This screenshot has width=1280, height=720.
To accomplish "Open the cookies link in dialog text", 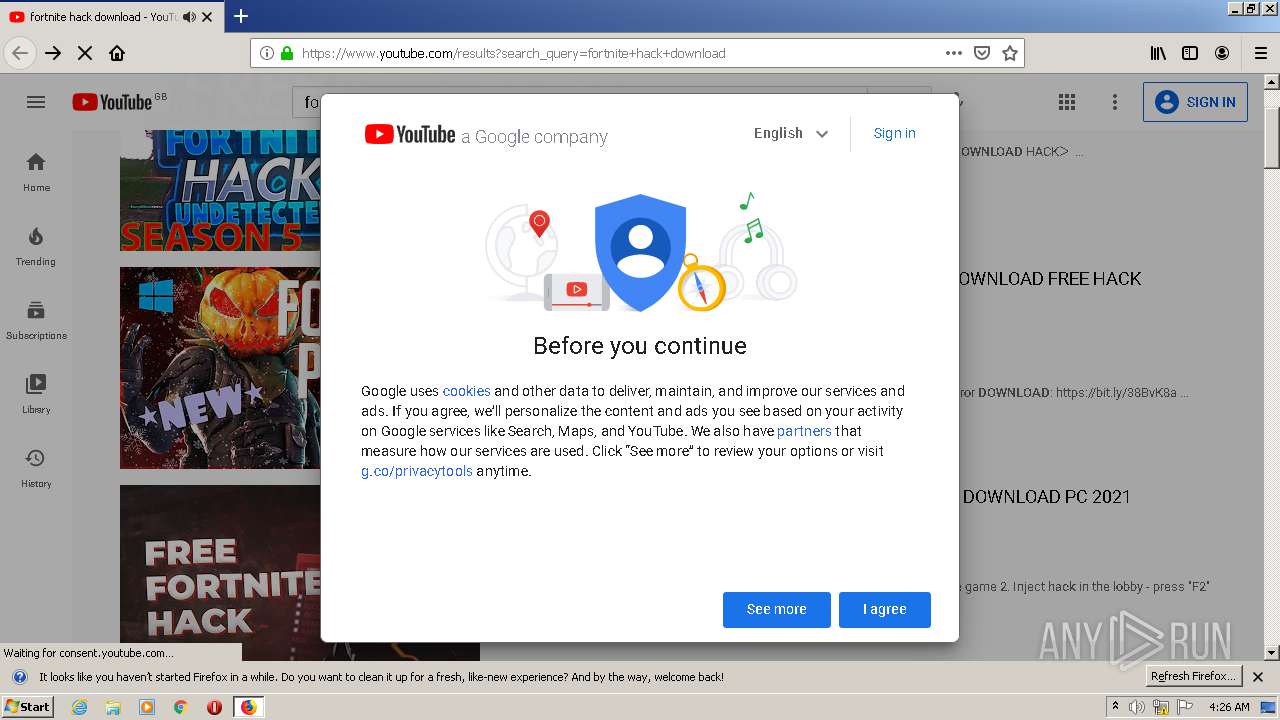I will click(466, 391).
